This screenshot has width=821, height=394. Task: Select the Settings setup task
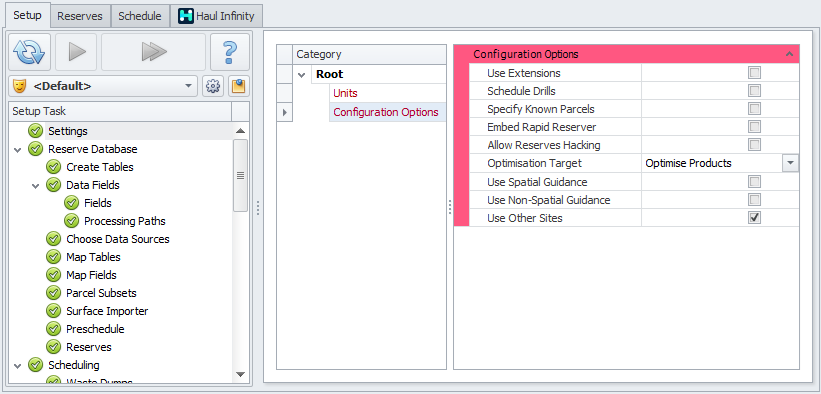(x=68, y=131)
